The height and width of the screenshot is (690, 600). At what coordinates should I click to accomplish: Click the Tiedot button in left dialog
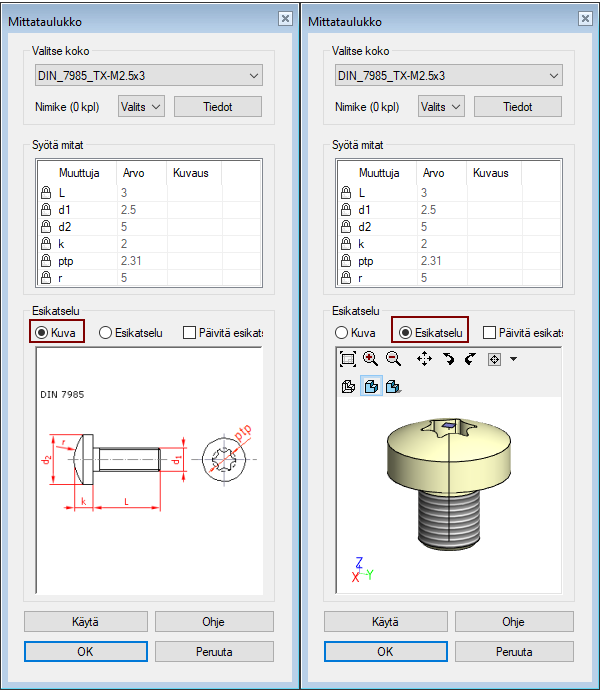[x=217, y=106]
